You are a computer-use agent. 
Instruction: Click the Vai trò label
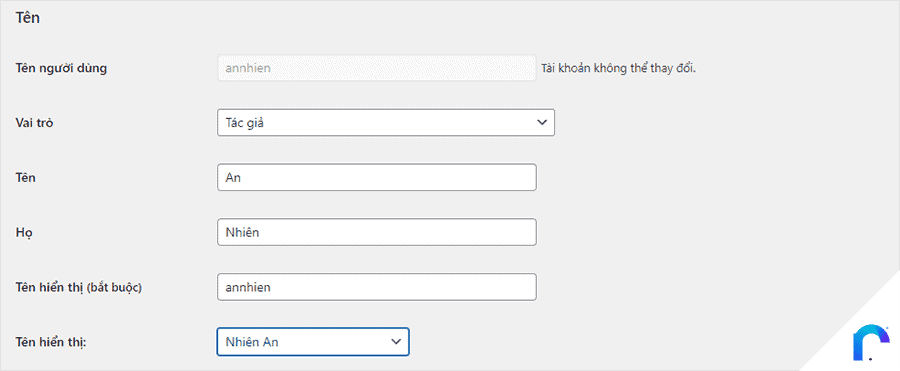coord(34,123)
